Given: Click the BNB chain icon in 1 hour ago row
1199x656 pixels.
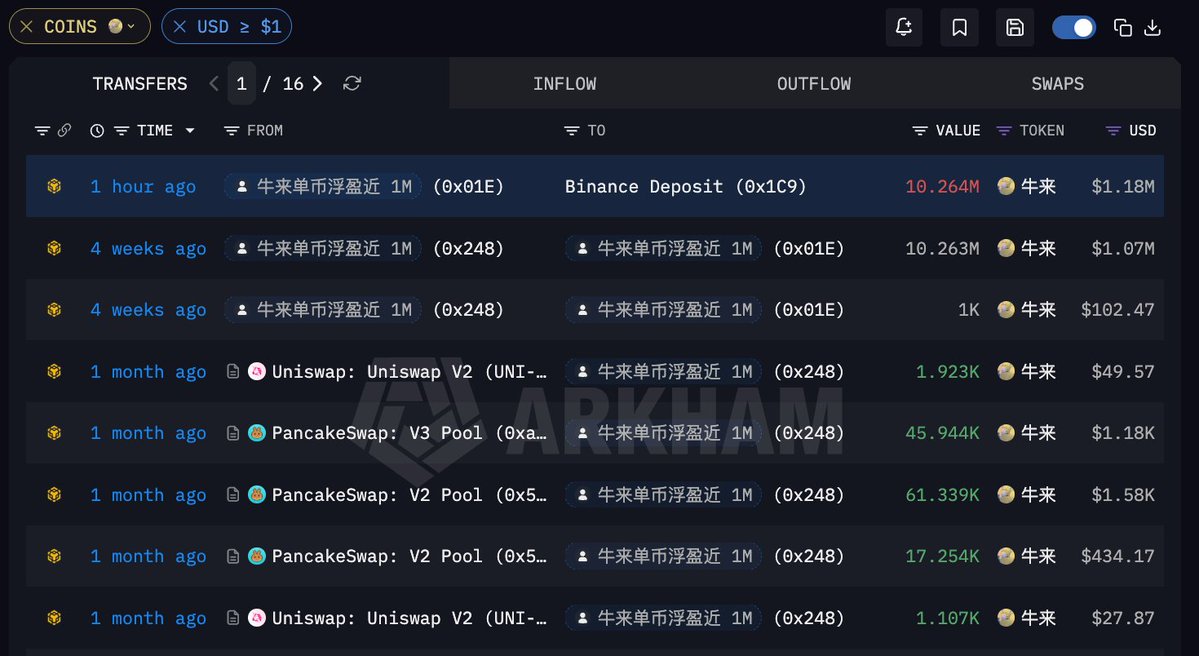Looking at the screenshot, I should (x=54, y=186).
